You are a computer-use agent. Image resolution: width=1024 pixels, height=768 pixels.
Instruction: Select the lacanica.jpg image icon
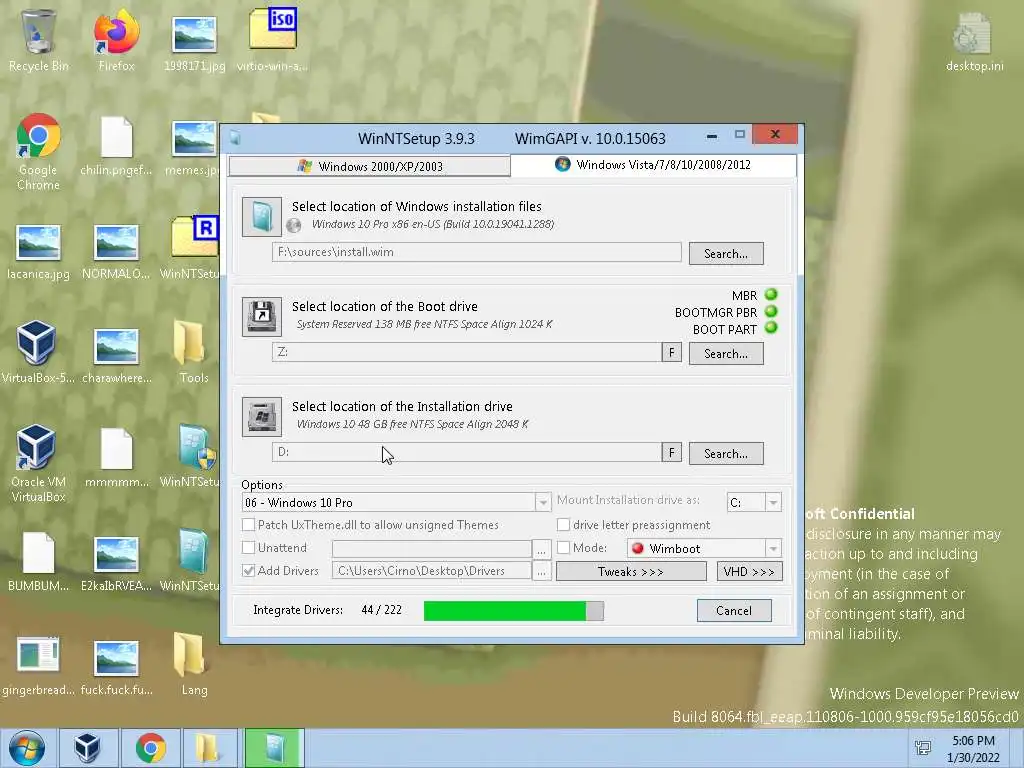pos(38,251)
